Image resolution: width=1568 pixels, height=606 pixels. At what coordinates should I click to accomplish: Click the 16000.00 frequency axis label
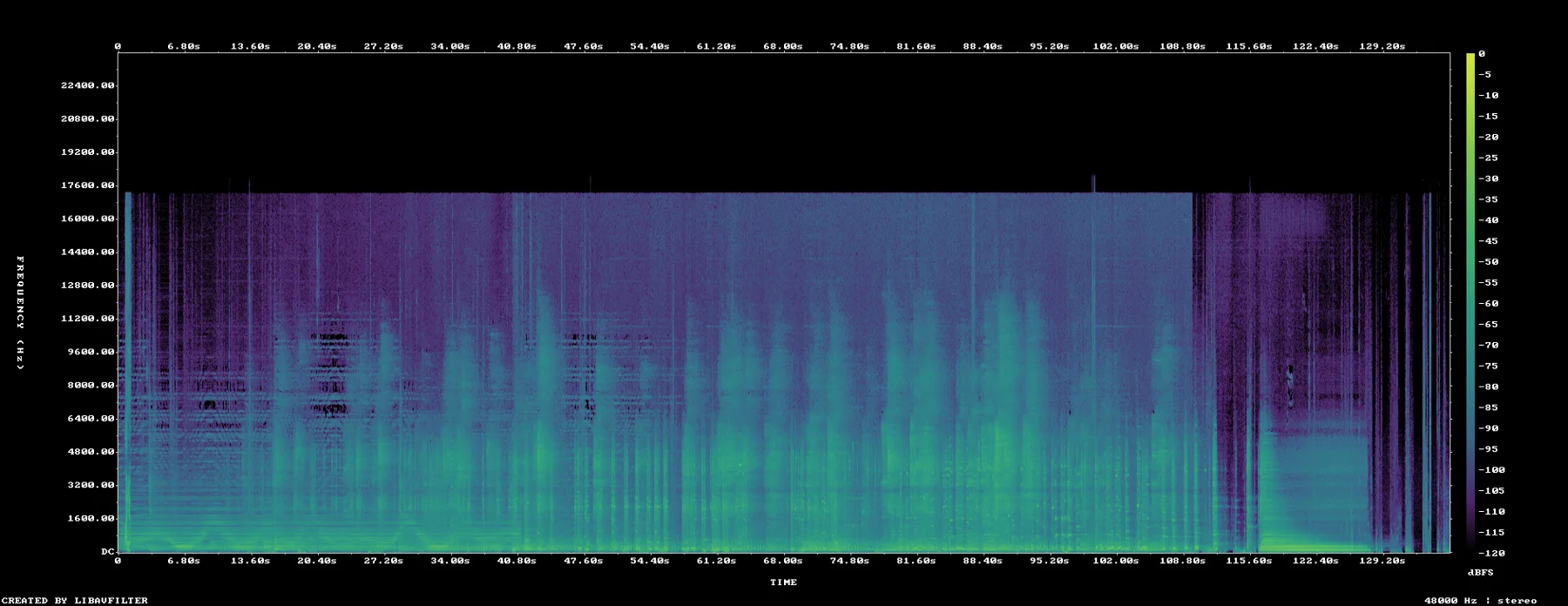[88, 219]
